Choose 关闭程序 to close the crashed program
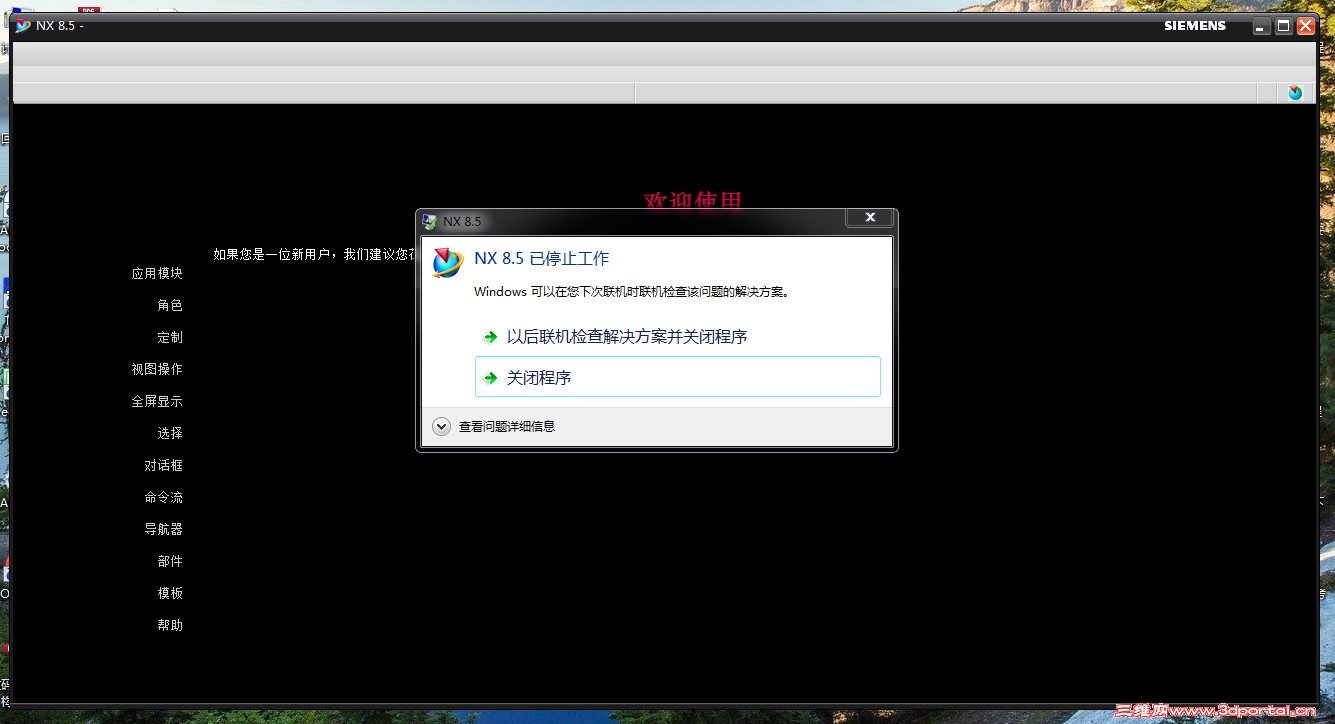 [x=677, y=377]
